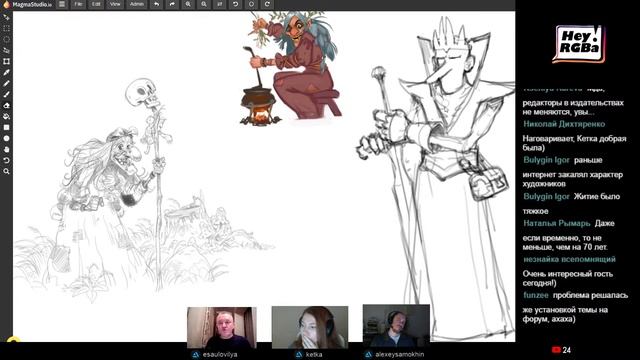Rotate the canvas view clockwise
Screen dimensions: 640x360
[267, 4]
